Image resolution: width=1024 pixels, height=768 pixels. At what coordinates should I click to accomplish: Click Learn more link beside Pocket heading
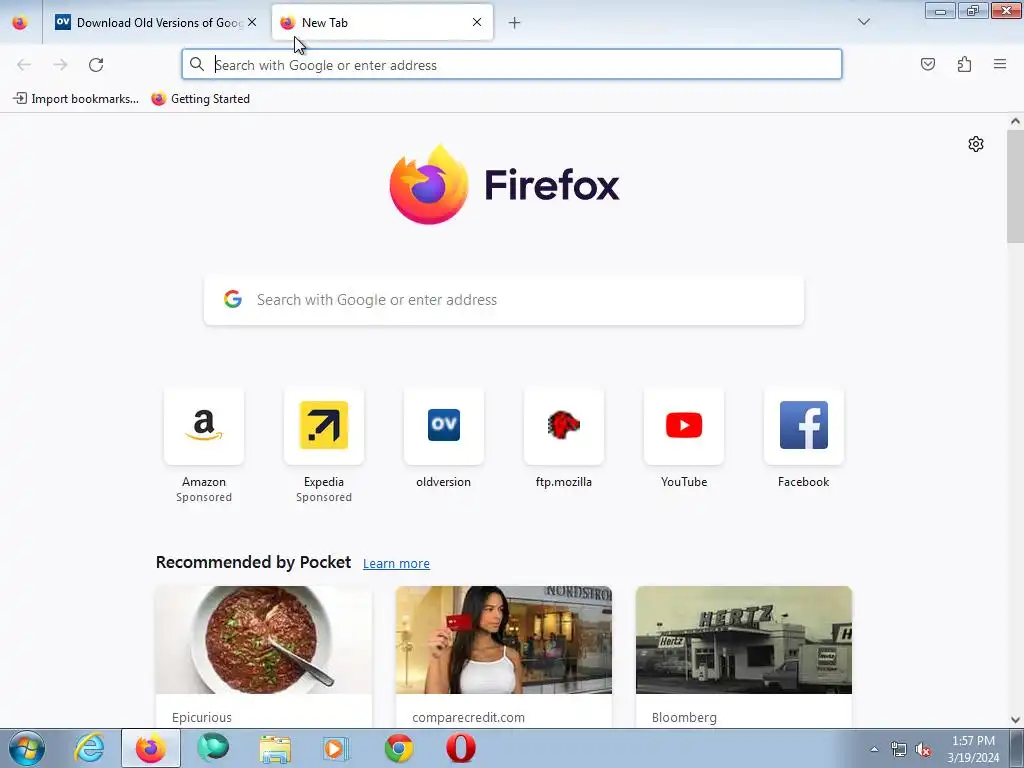396,563
